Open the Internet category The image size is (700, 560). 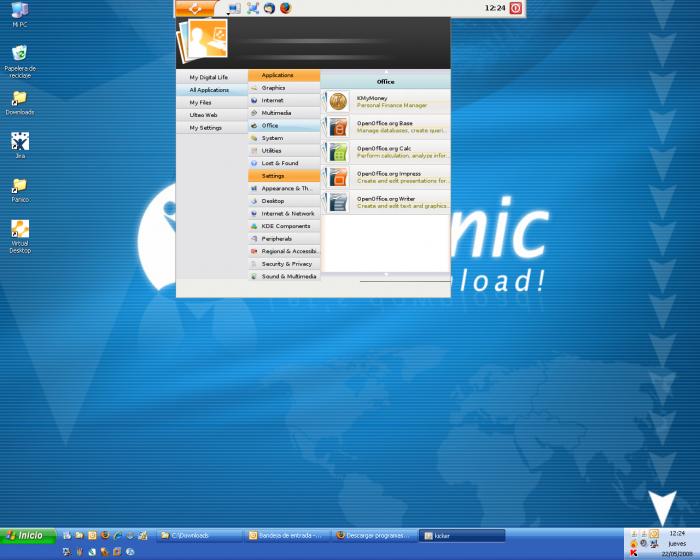point(284,100)
